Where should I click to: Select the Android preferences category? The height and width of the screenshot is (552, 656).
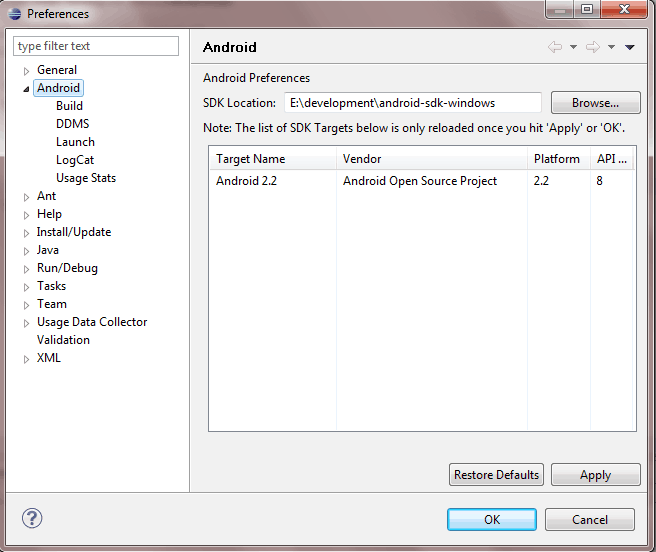[59, 88]
